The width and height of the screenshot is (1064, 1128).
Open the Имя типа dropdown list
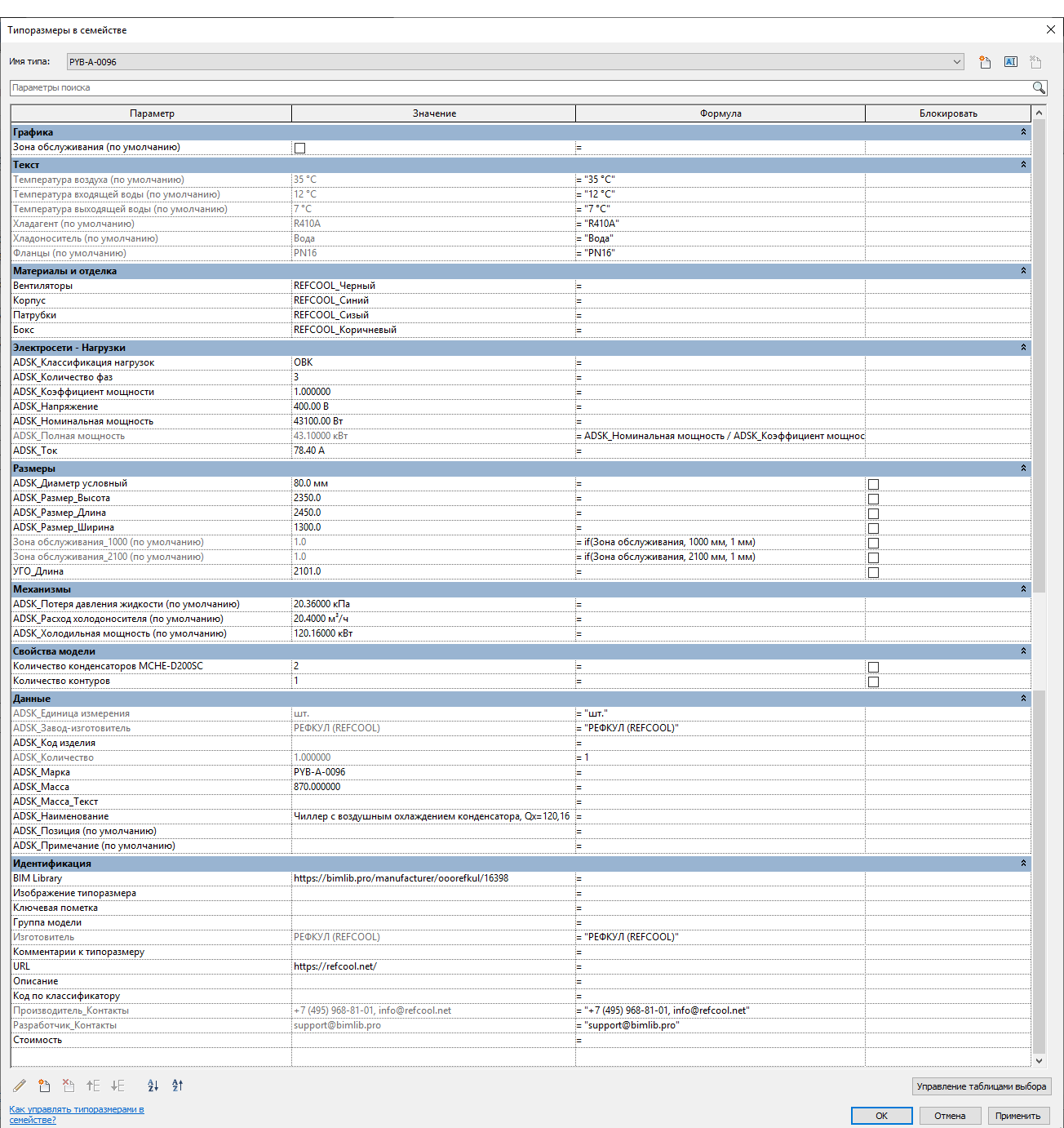tap(956, 62)
